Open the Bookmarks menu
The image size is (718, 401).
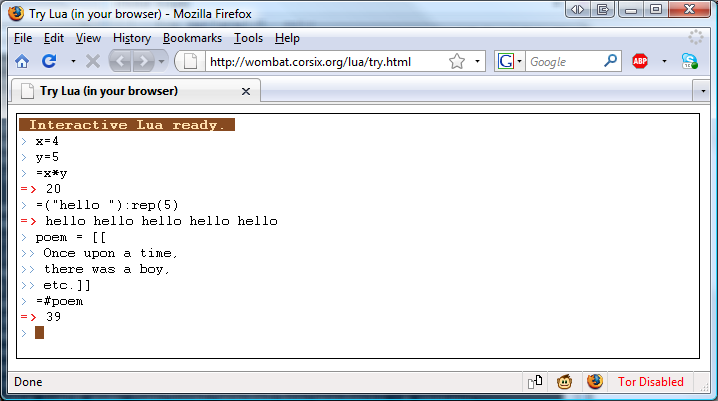tap(192, 38)
